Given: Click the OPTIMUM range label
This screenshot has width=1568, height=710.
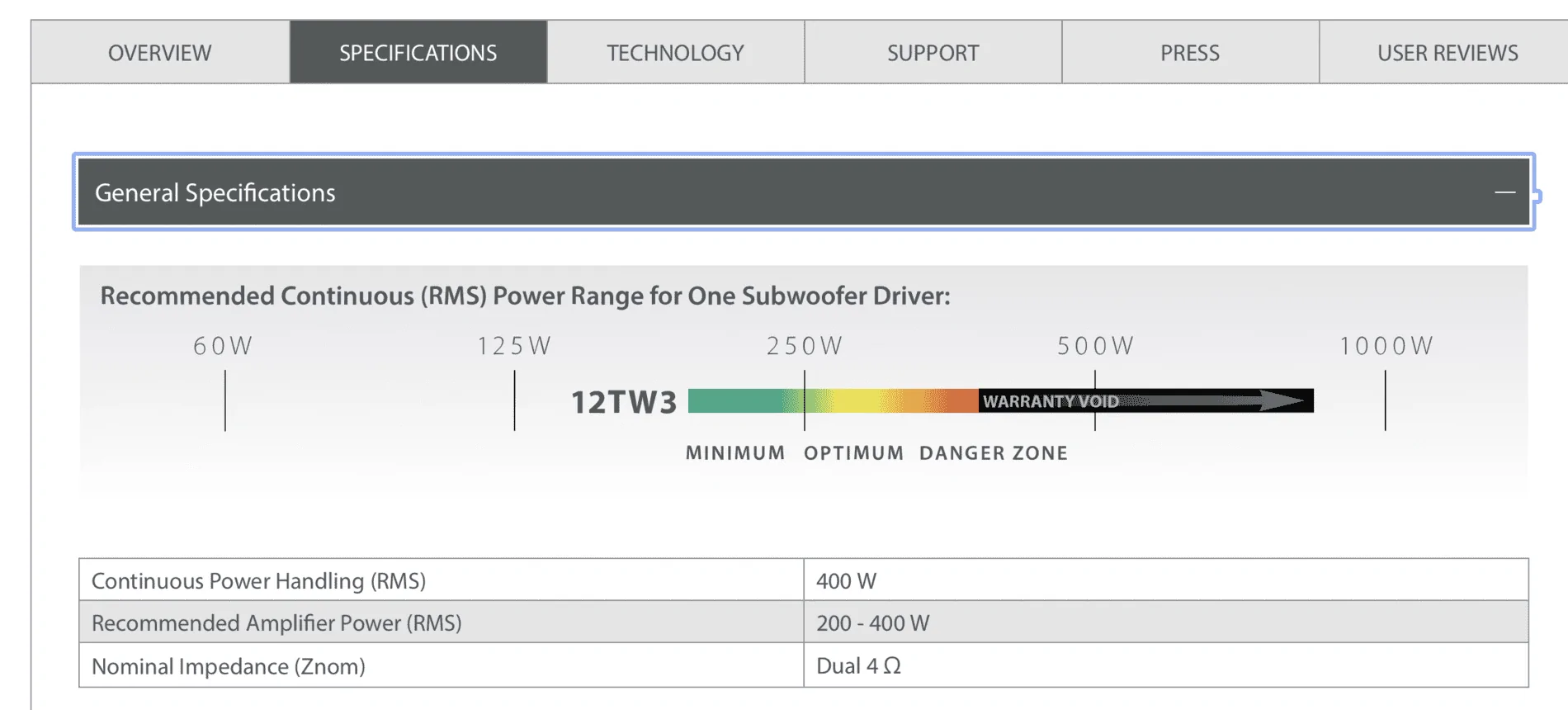Looking at the screenshot, I should [x=854, y=452].
